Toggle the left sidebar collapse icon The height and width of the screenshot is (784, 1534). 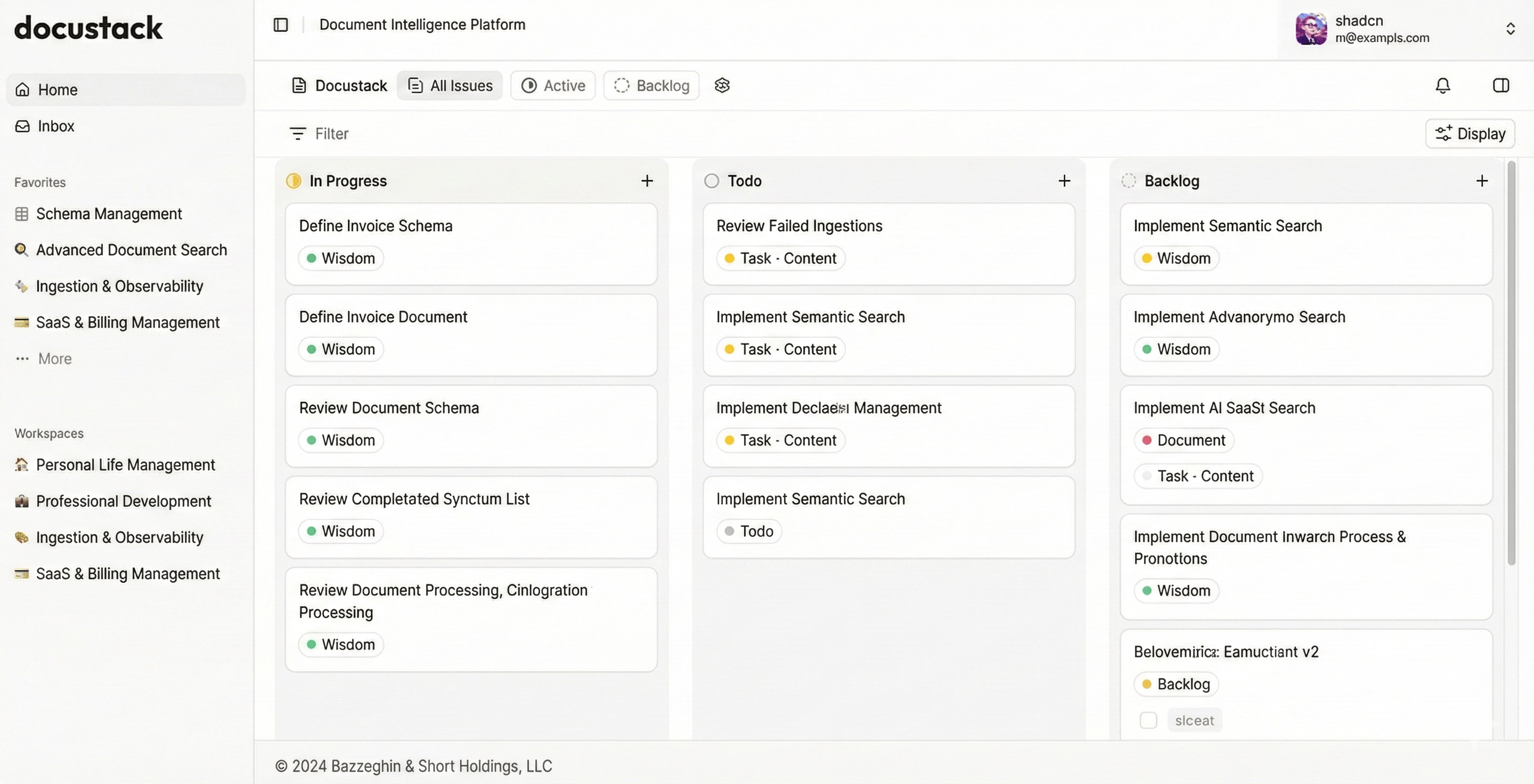(x=280, y=24)
